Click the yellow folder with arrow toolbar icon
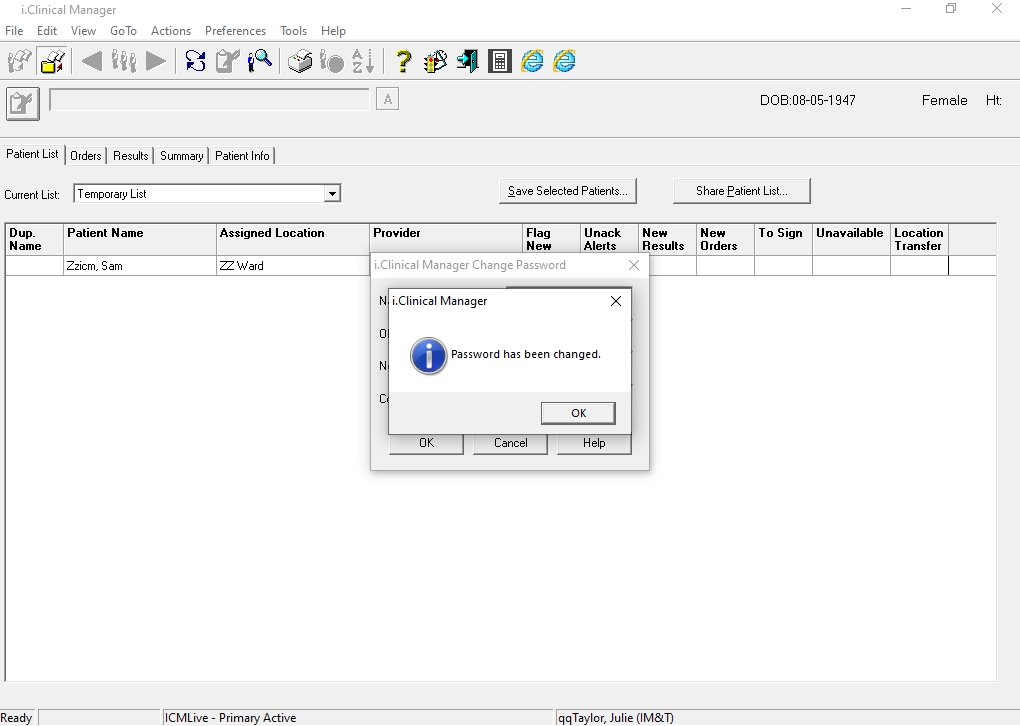Viewport: 1020px width, 726px height. coord(52,61)
